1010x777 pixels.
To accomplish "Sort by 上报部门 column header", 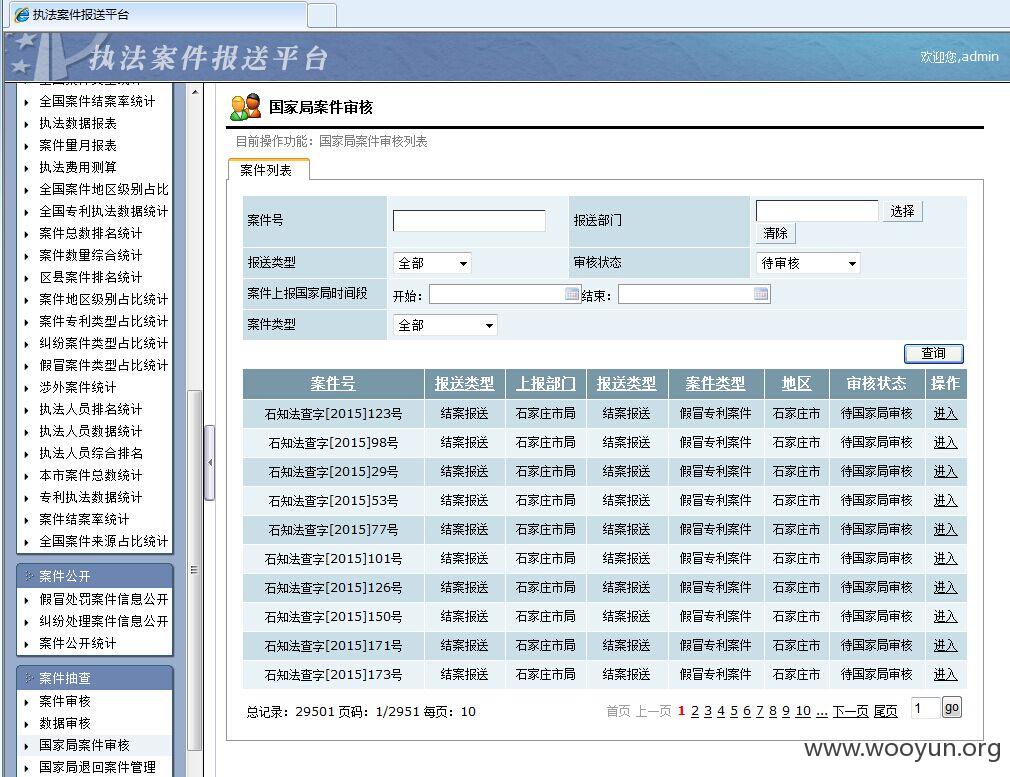I will coord(546,383).
